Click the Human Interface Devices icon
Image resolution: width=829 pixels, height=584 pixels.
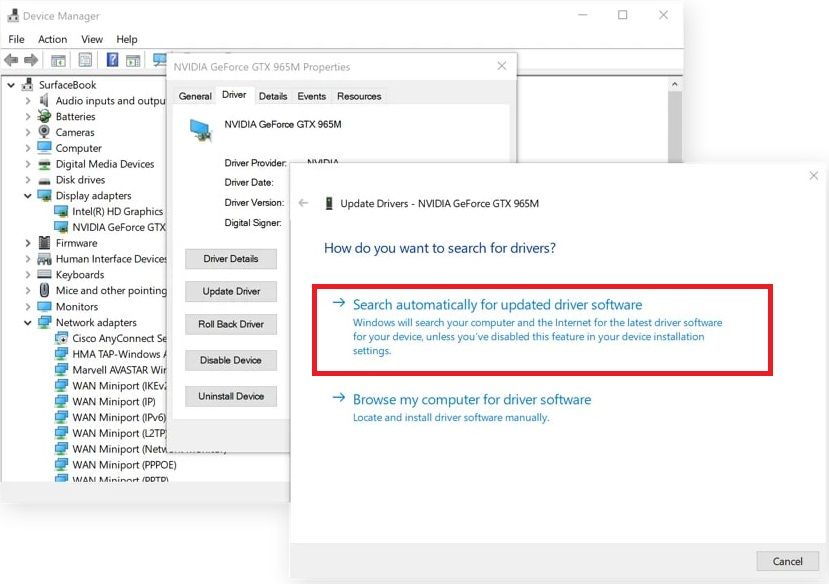[44, 259]
